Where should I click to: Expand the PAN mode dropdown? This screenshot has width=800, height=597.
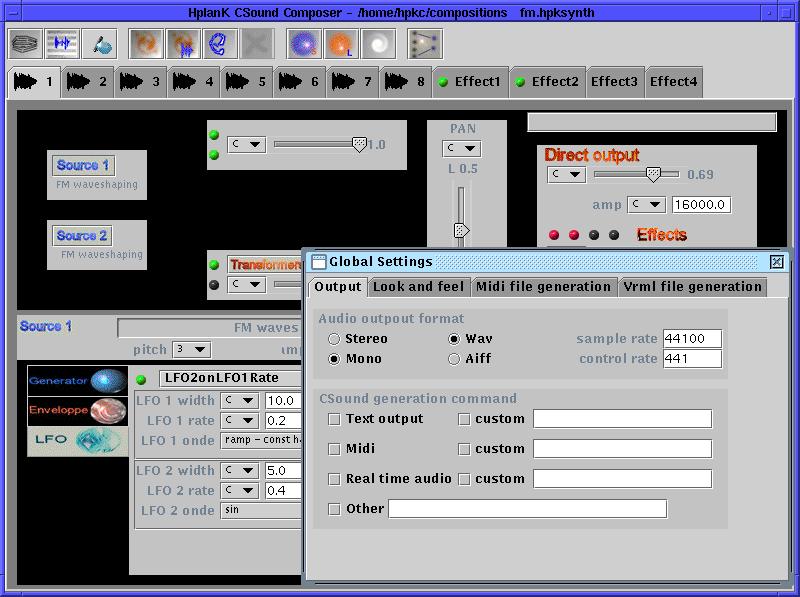tap(462, 149)
